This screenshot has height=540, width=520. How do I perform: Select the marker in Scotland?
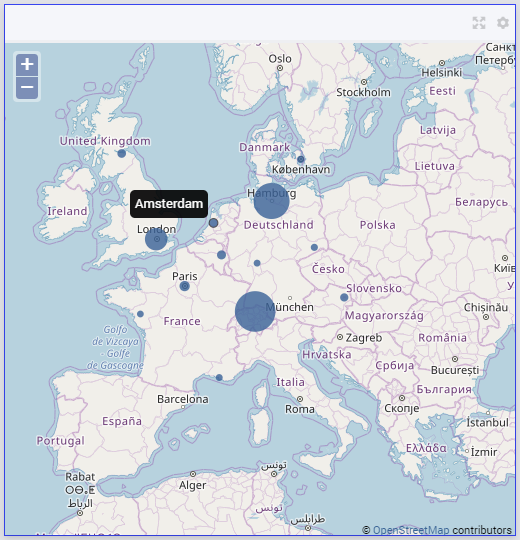coord(122,154)
